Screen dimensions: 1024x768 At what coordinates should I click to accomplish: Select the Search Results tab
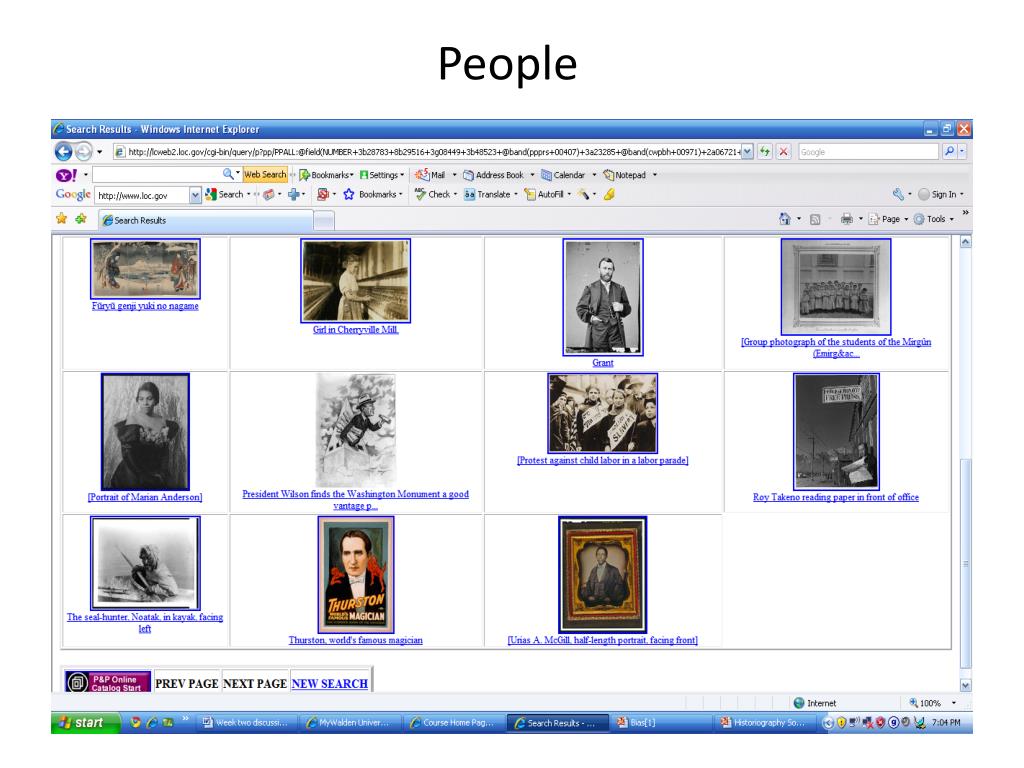(206, 221)
